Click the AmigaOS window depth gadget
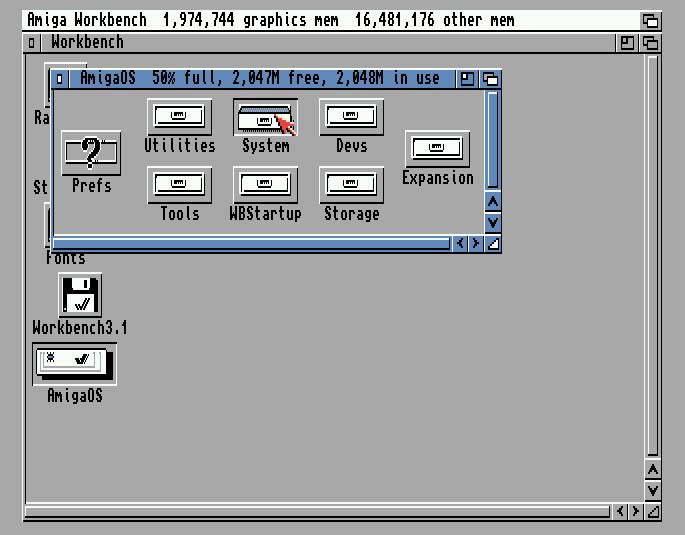This screenshot has width=685, height=535. tap(490, 78)
